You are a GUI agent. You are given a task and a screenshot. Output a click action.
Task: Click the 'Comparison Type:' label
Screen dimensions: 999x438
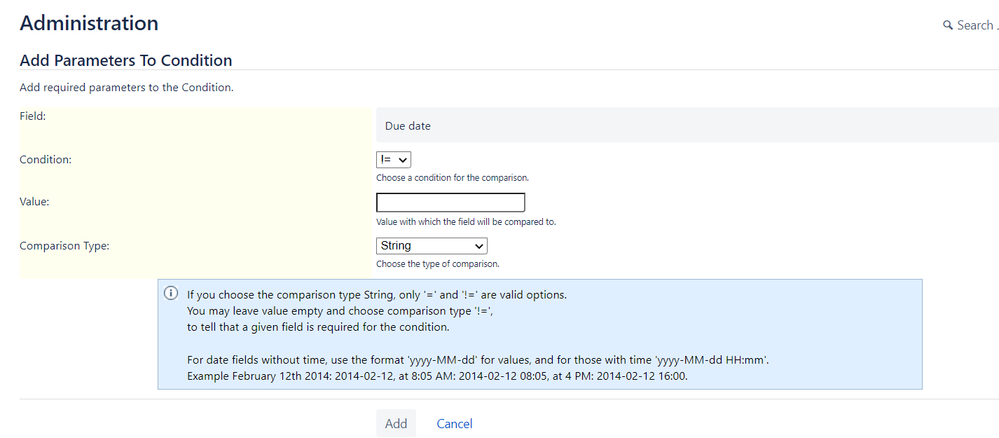point(64,245)
